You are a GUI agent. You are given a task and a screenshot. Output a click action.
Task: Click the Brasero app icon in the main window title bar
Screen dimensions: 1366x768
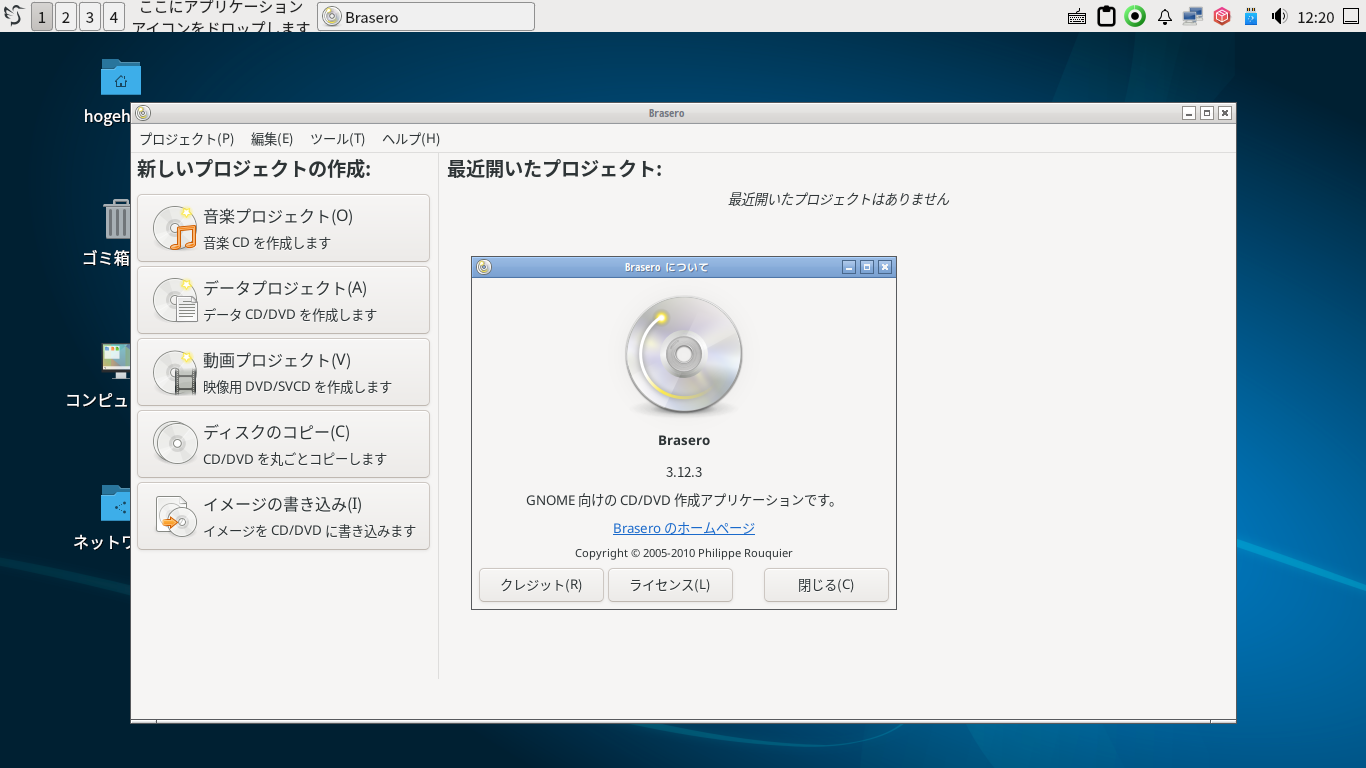click(143, 113)
